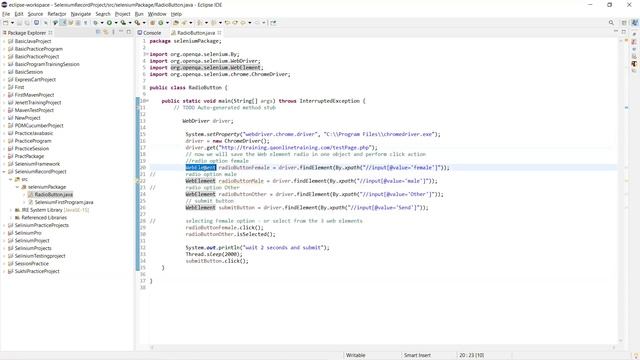Maximize the editor area
640x360 pixels.
tap(624, 31)
